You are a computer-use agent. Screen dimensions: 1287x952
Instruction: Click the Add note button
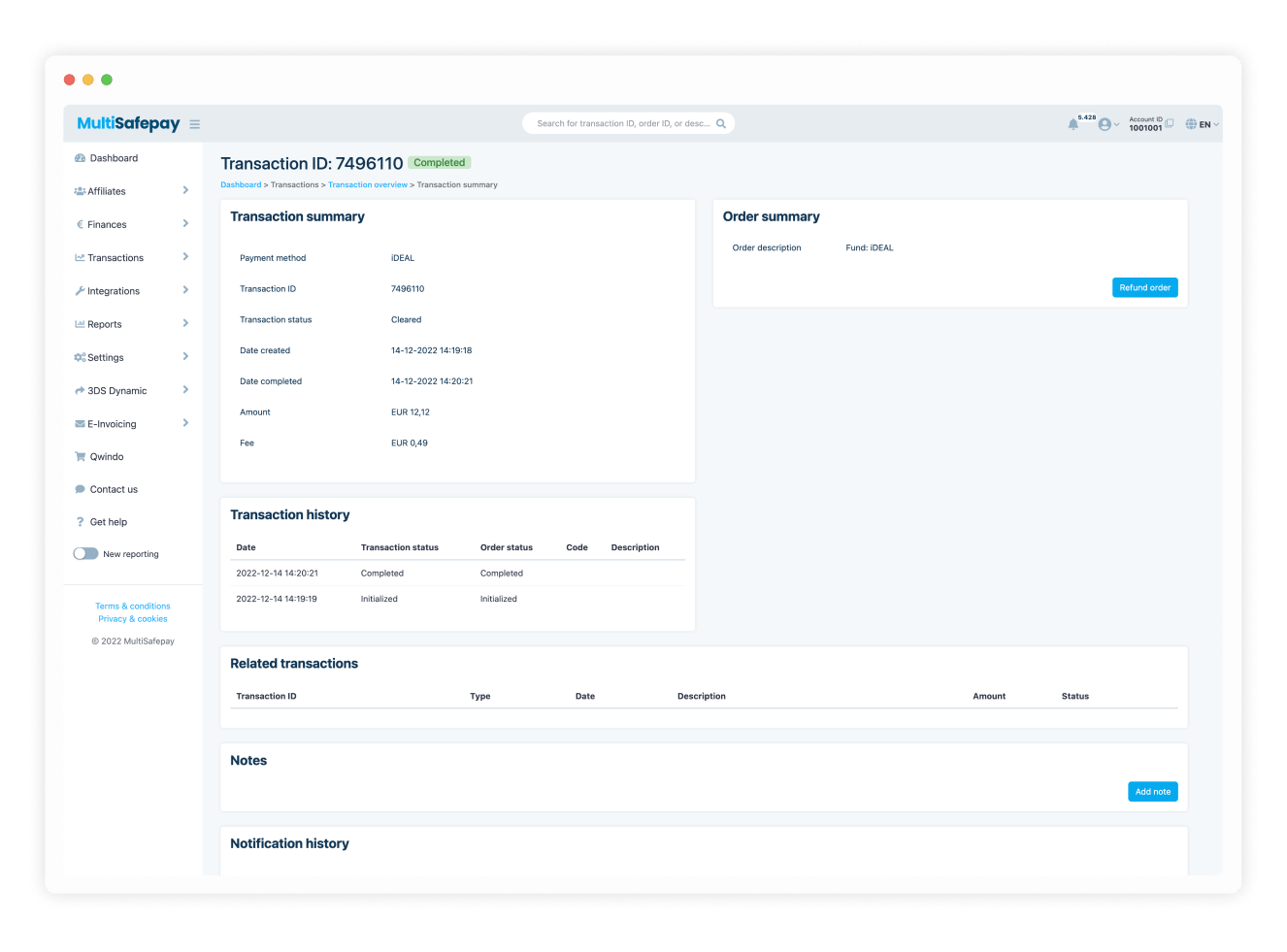point(1152,792)
